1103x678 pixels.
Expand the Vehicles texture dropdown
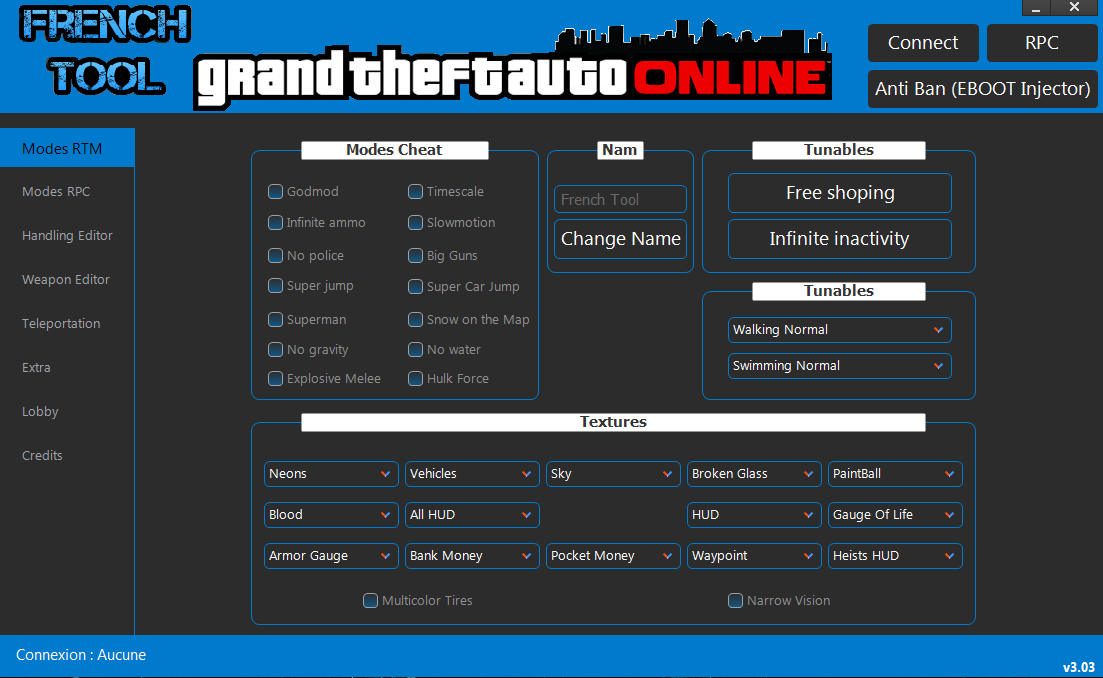pyautogui.click(x=472, y=474)
